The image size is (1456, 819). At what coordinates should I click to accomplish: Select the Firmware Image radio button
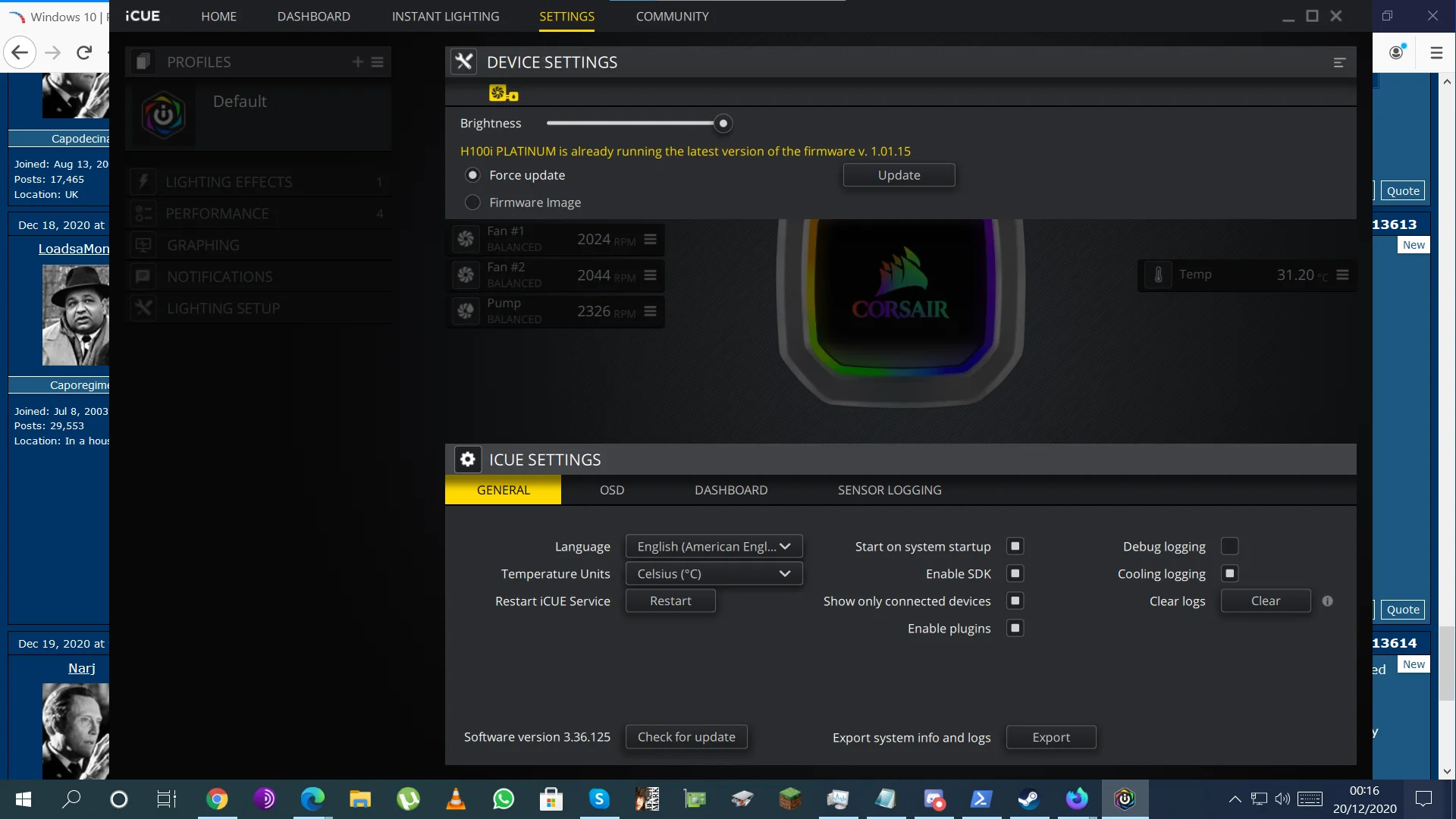(472, 202)
